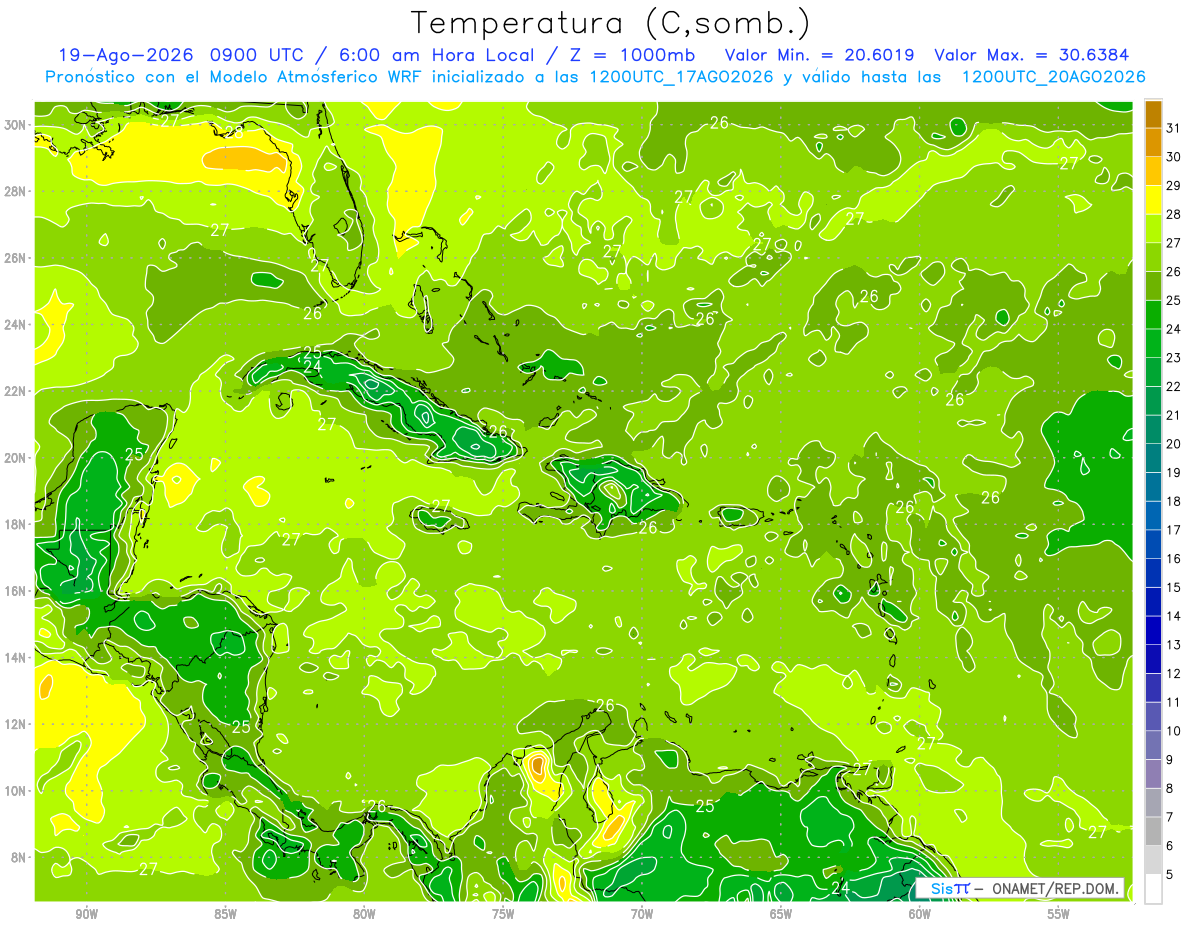This screenshot has width=1200, height=927.
Task: Click legend value 18 on the color bar
Action: tap(1174, 501)
